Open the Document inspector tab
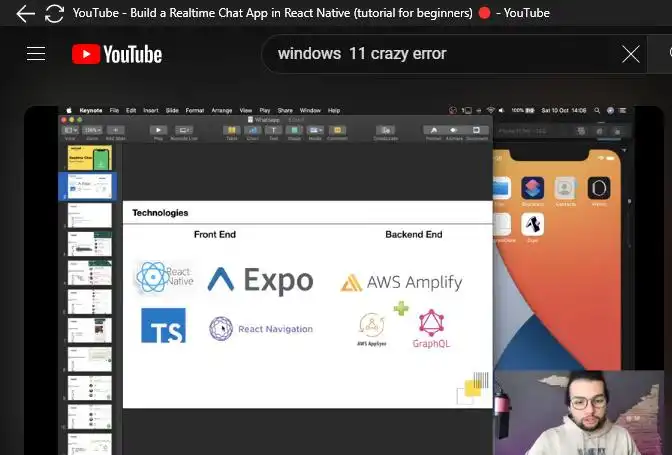Viewport: 672px width, 455px height. click(x=477, y=130)
